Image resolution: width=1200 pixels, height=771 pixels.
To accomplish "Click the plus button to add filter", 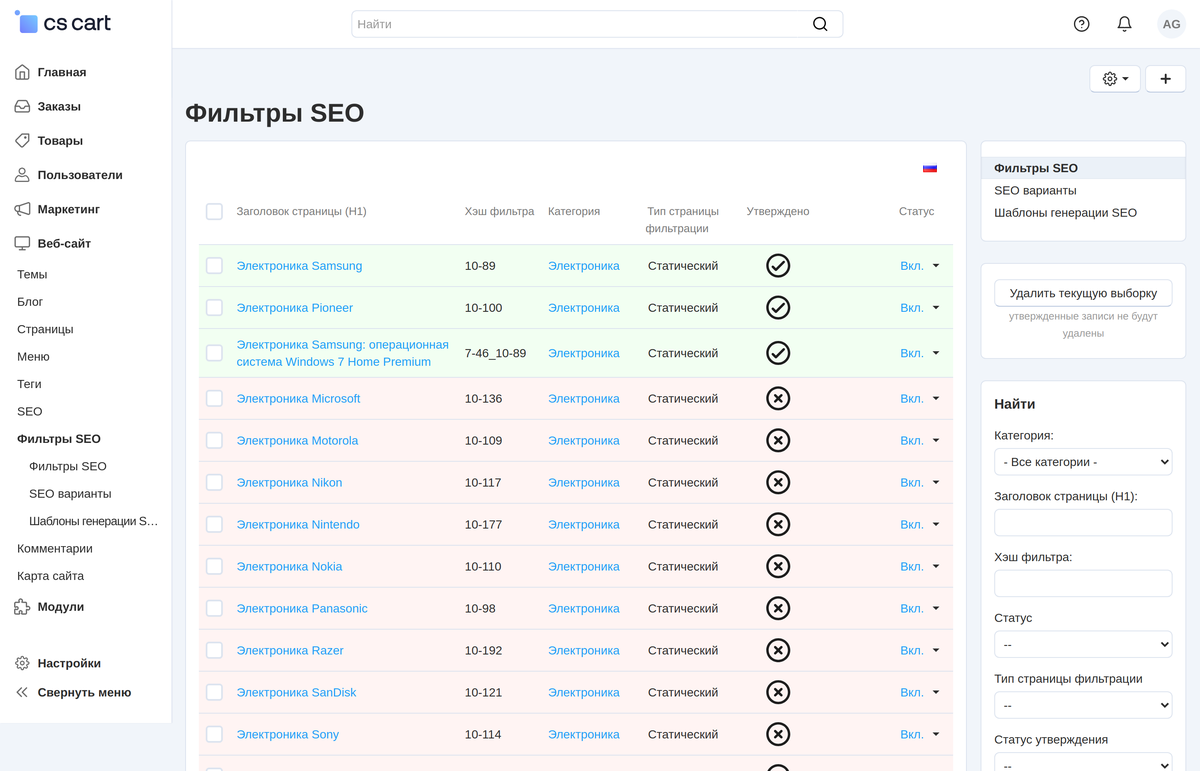I will (x=1165, y=79).
